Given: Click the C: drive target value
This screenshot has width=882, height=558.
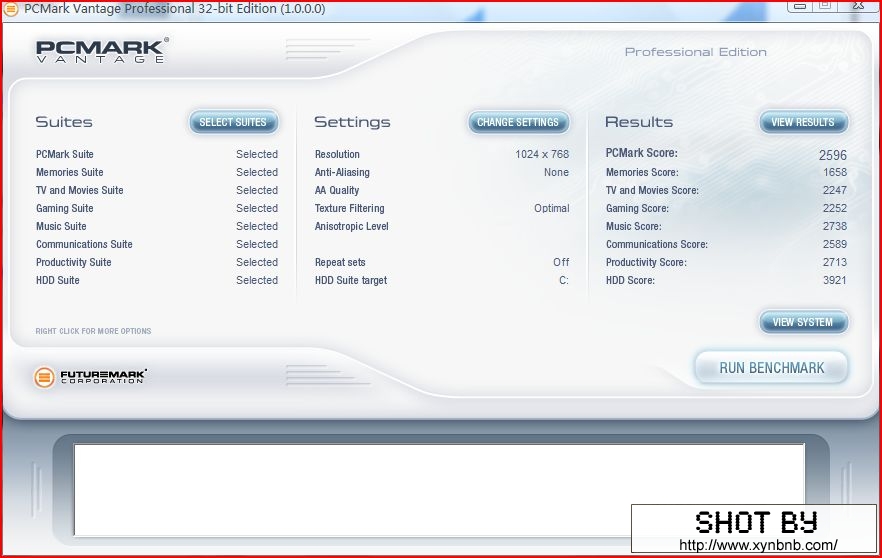Looking at the screenshot, I should (564, 280).
